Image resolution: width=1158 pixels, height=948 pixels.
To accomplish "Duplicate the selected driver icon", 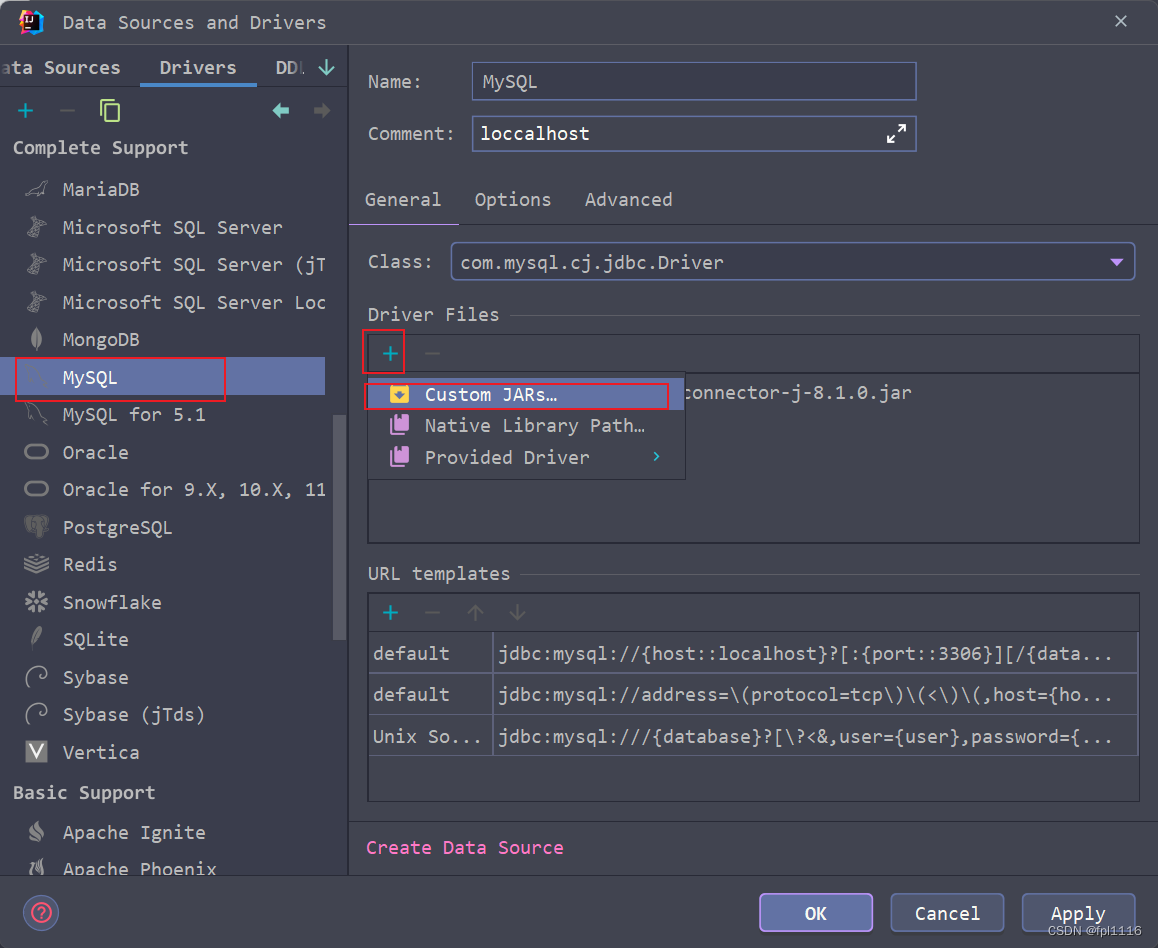I will pyautogui.click(x=110, y=111).
